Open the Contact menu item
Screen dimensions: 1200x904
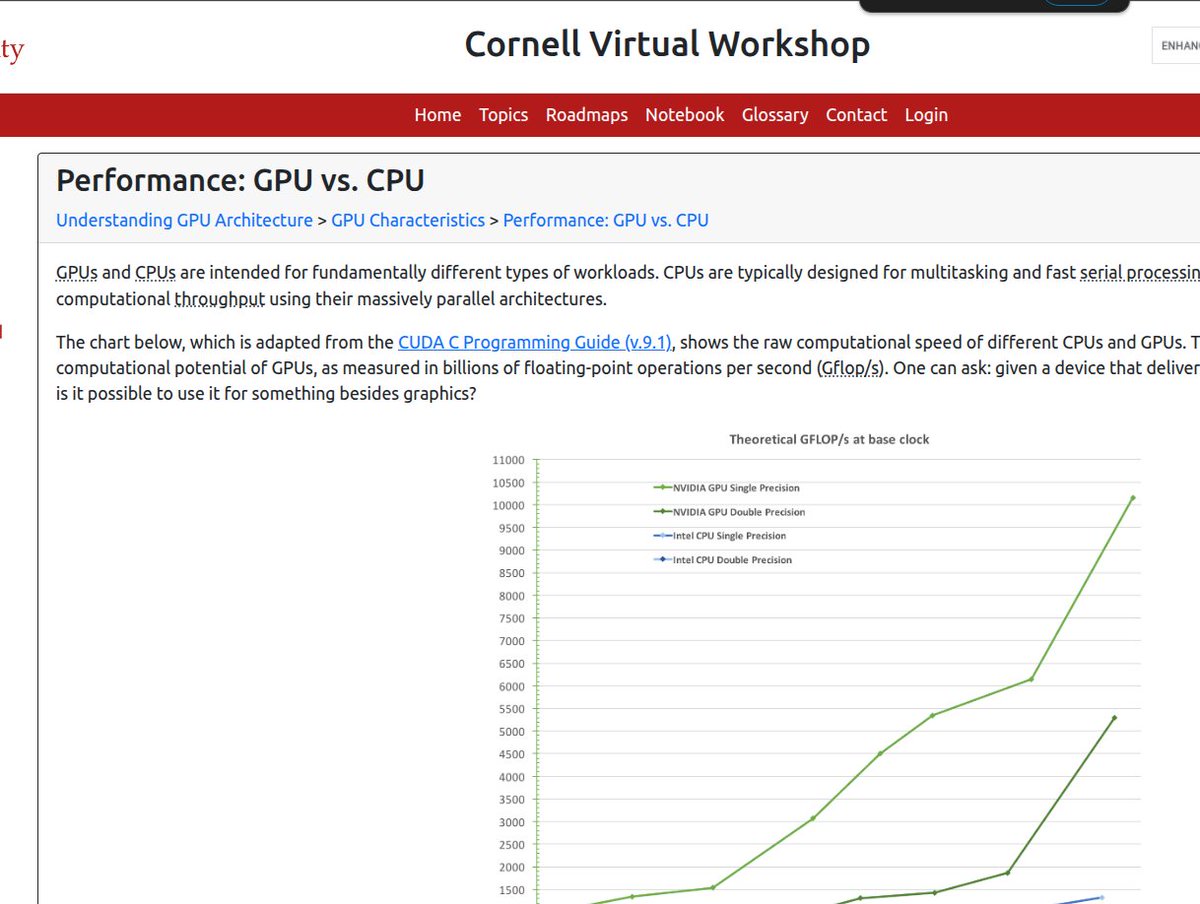(x=856, y=115)
